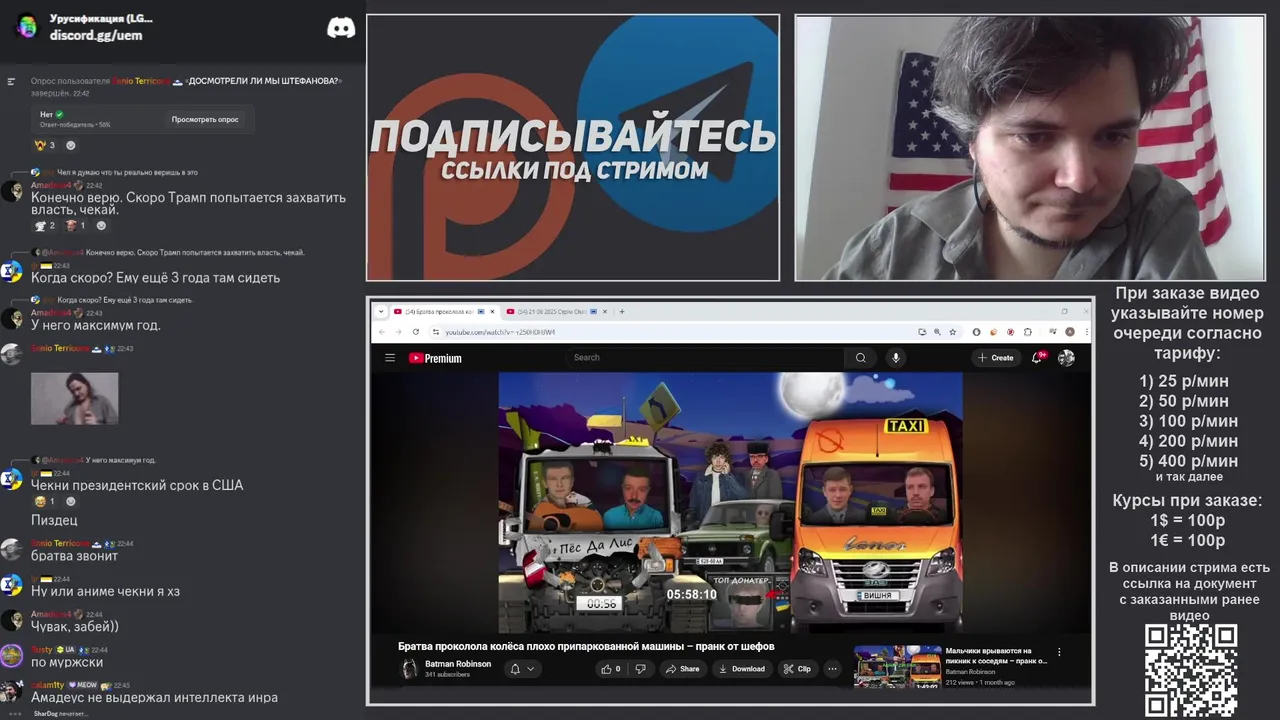Open notification bell dropdown for subscription
The height and width of the screenshot is (720, 1280).
[x=522, y=669]
